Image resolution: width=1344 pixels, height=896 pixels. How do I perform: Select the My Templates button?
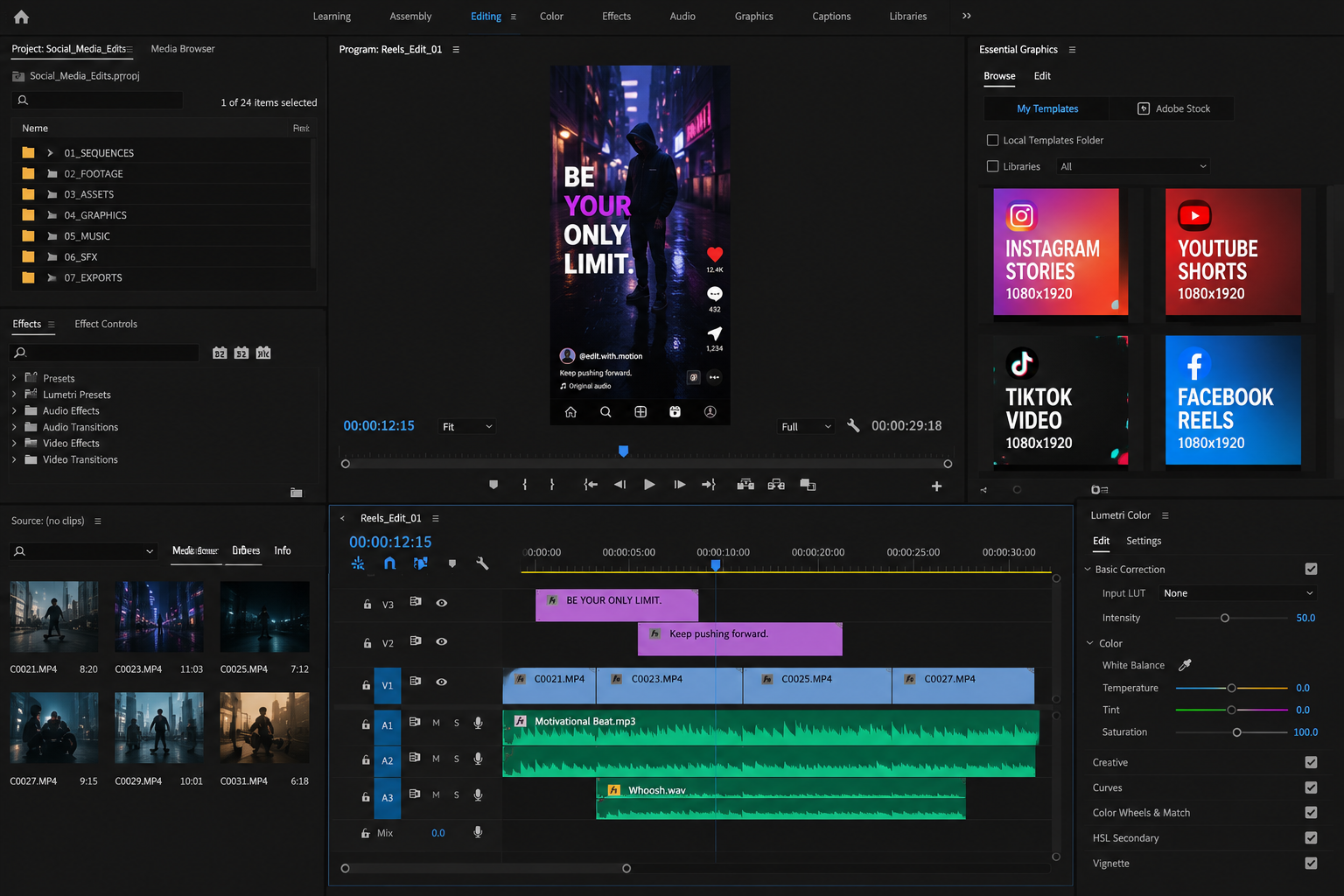pos(1047,108)
